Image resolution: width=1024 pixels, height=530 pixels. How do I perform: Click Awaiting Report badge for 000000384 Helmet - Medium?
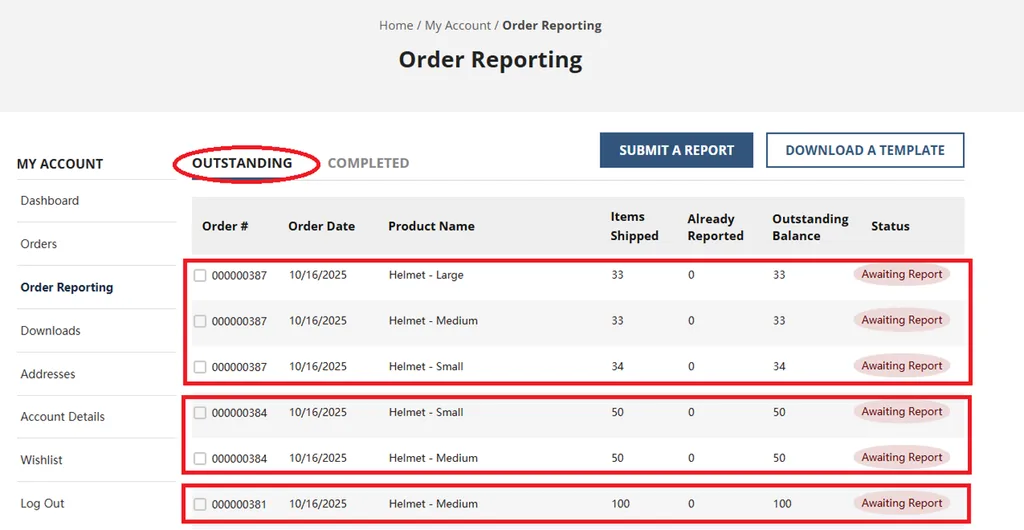point(901,457)
